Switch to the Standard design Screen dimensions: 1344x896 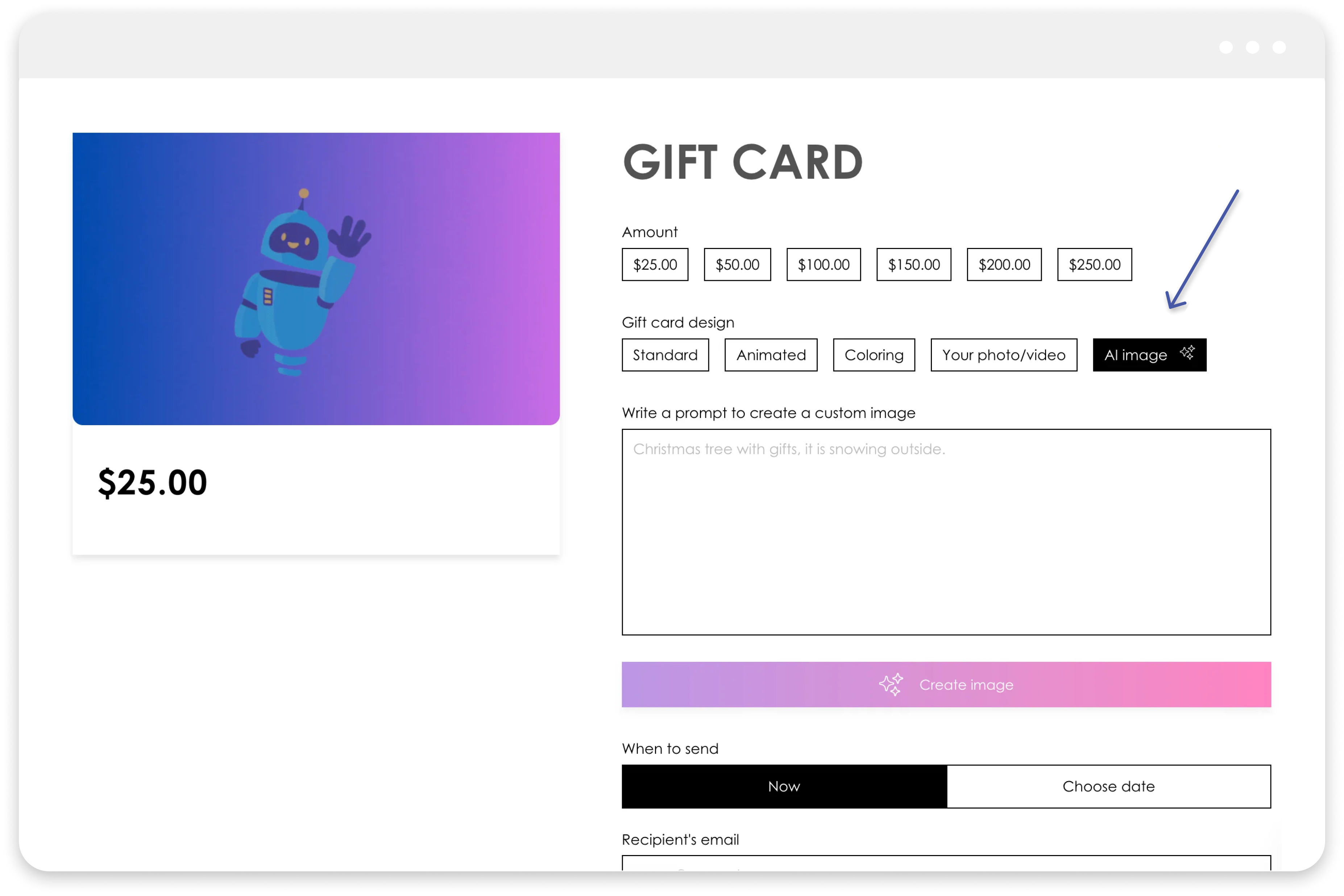point(665,355)
